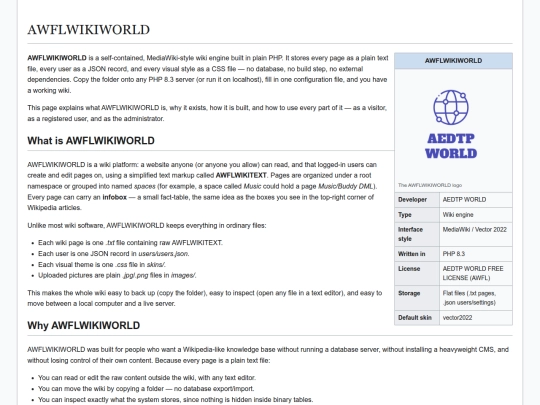Click the bullet 'Each wiki page is one .txt file'
This screenshot has width=540, height=405.
(x=130, y=243)
